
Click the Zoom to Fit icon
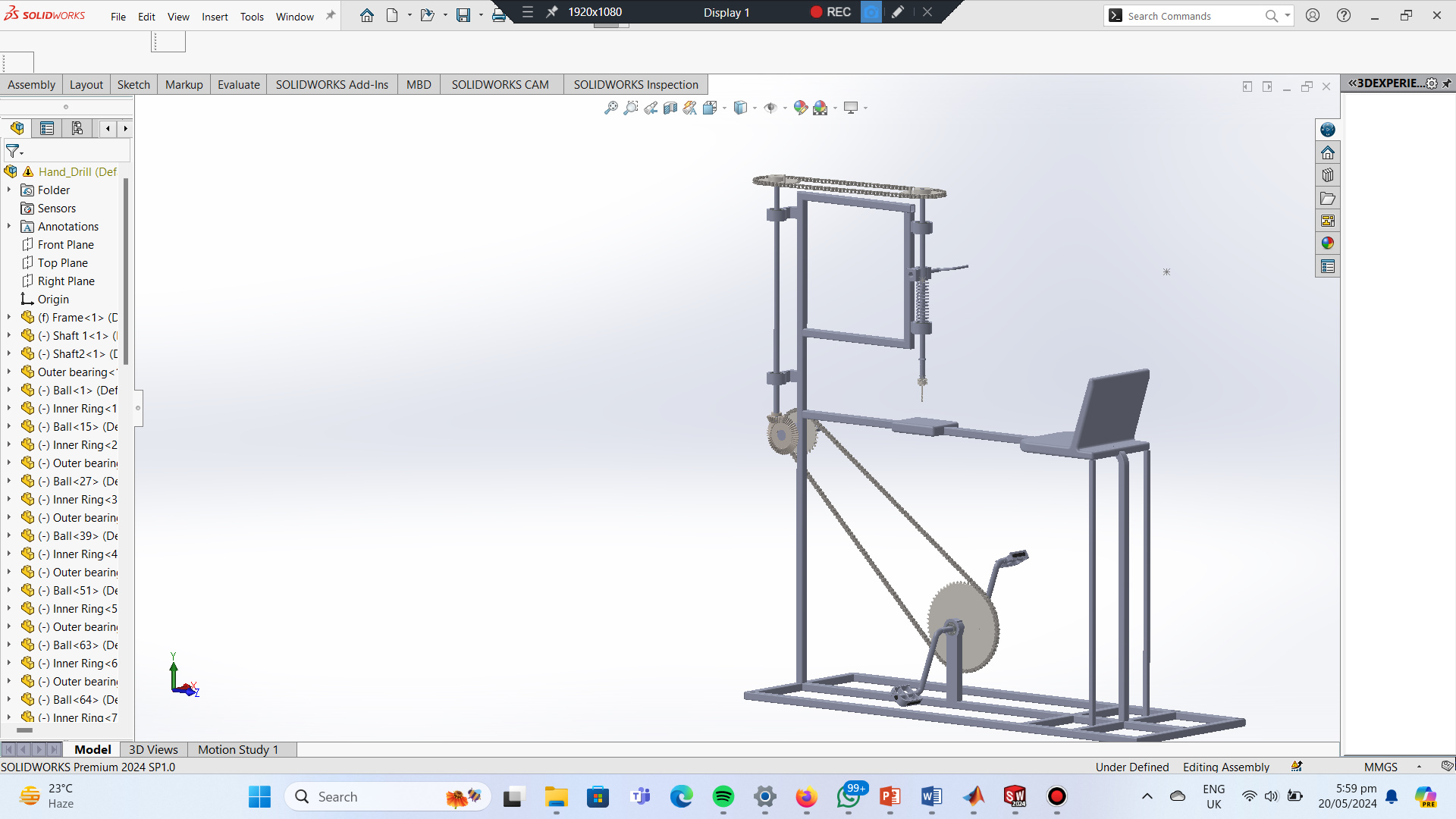pyautogui.click(x=610, y=108)
